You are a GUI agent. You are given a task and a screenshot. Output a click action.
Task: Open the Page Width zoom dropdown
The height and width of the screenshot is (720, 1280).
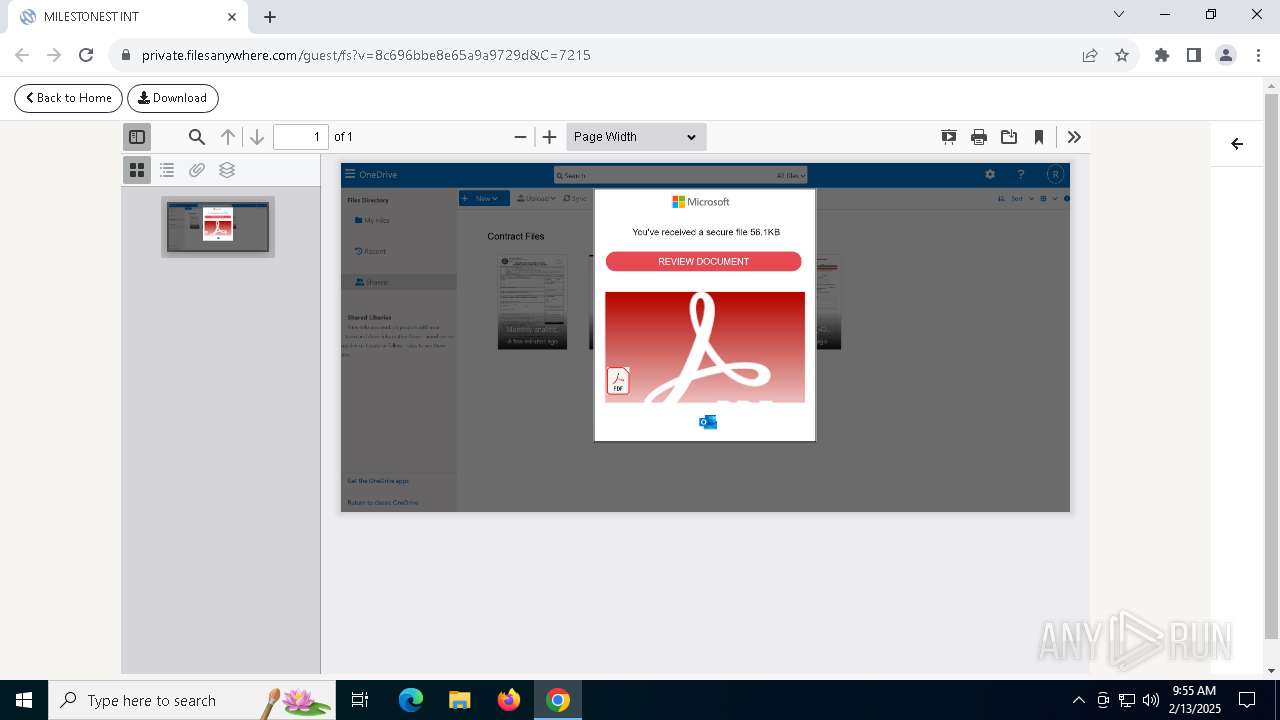(636, 137)
